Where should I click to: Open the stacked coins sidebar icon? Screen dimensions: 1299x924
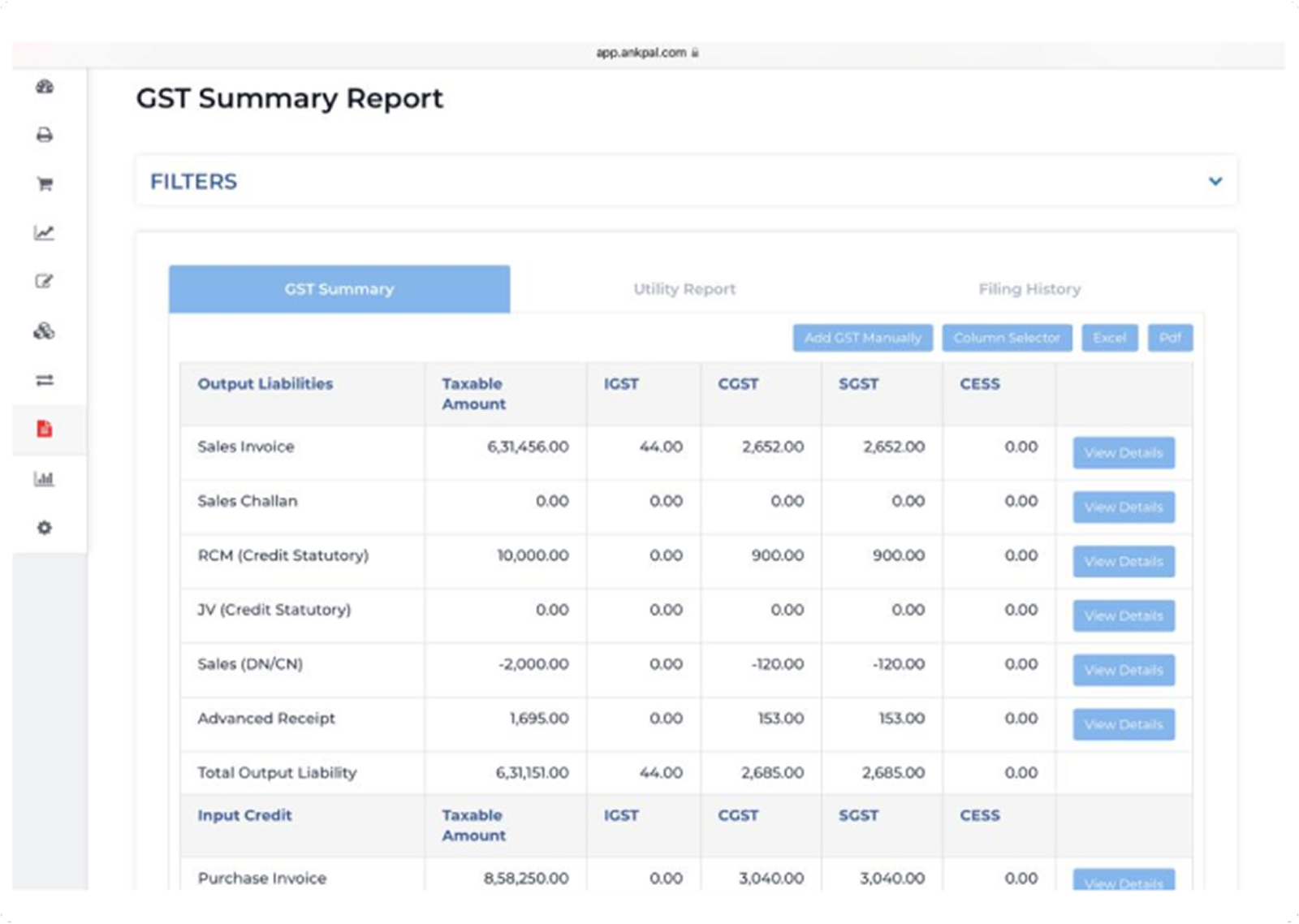pyautogui.click(x=45, y=331)
